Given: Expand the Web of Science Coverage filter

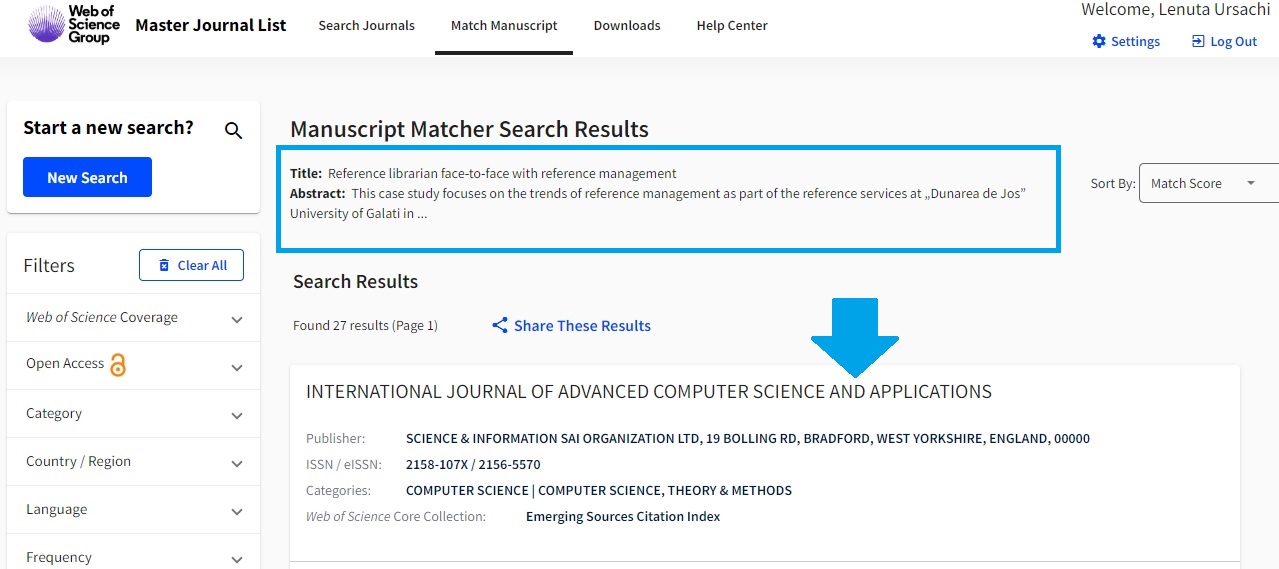Looking at the screenshot, I should 134,318.
